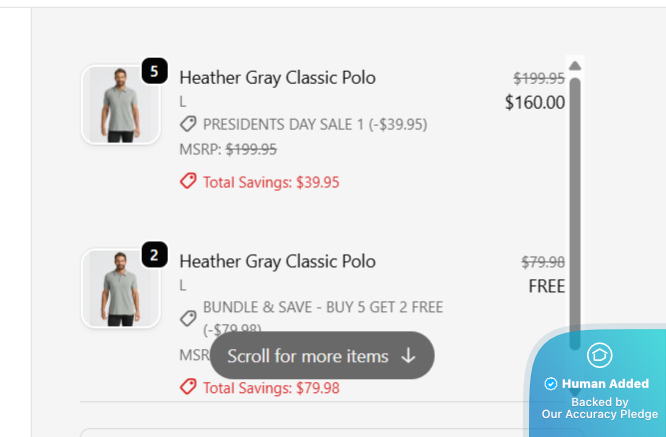Viewport: 666px width, 437px height.
Task: Click the quantity badge showing 2
Action: click(x=154, y=255)
